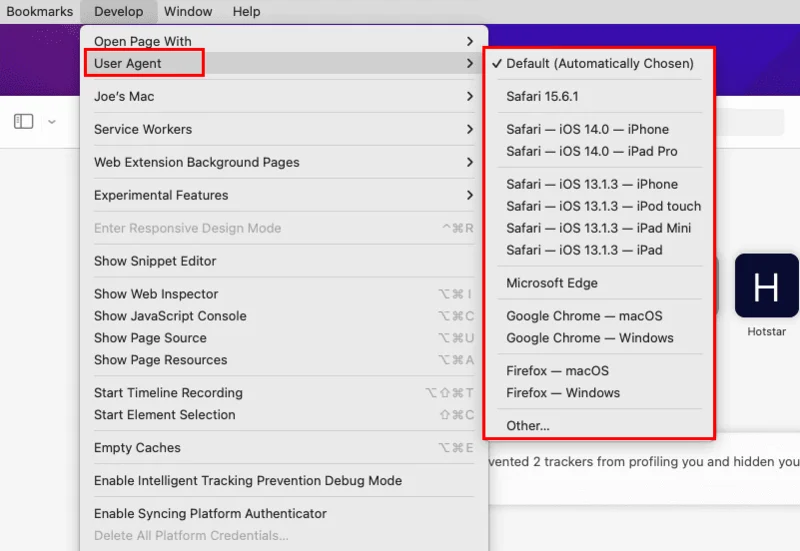This screenshot has width=800, height=551.
Task: Expand the sidebar dropdown chevron
Action: 52,122
